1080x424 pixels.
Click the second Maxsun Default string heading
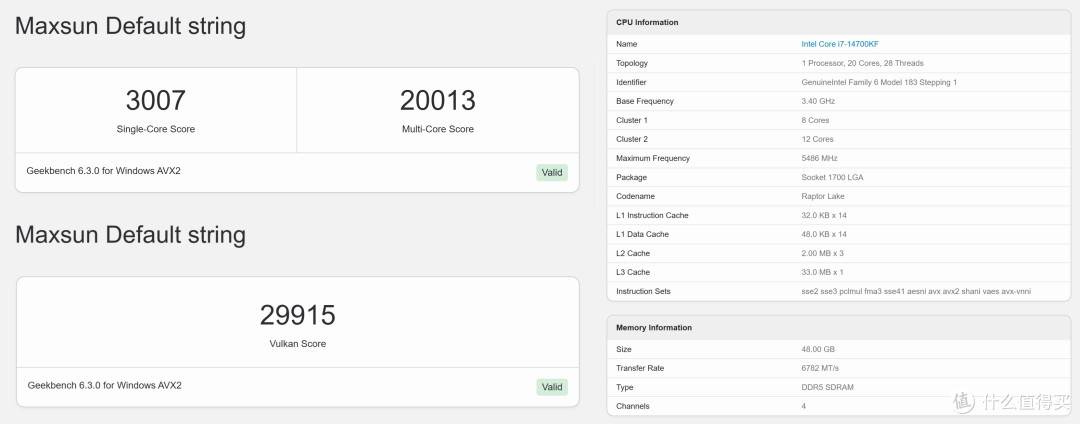[130, 235]
